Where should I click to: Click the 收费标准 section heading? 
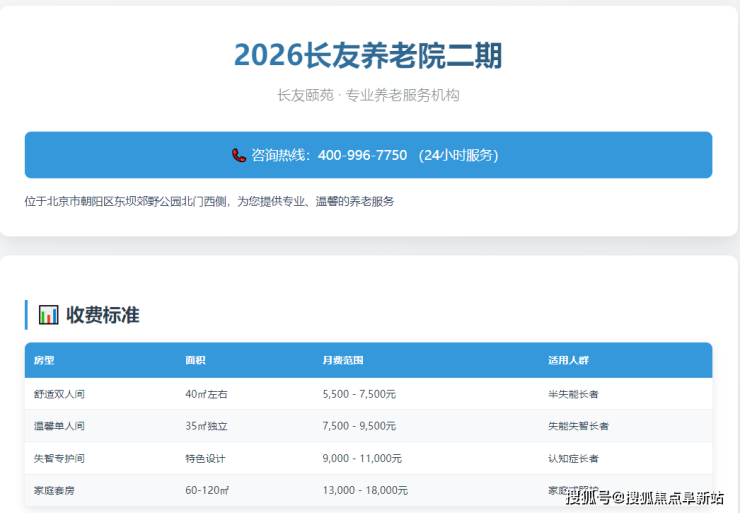[x=102, y=315]
